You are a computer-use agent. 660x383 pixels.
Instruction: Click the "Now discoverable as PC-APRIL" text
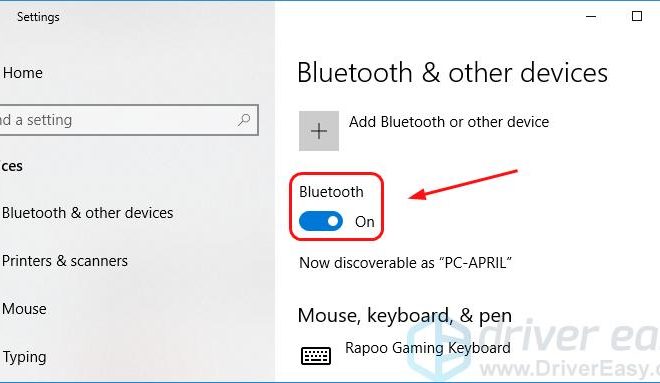coord(405,263)
